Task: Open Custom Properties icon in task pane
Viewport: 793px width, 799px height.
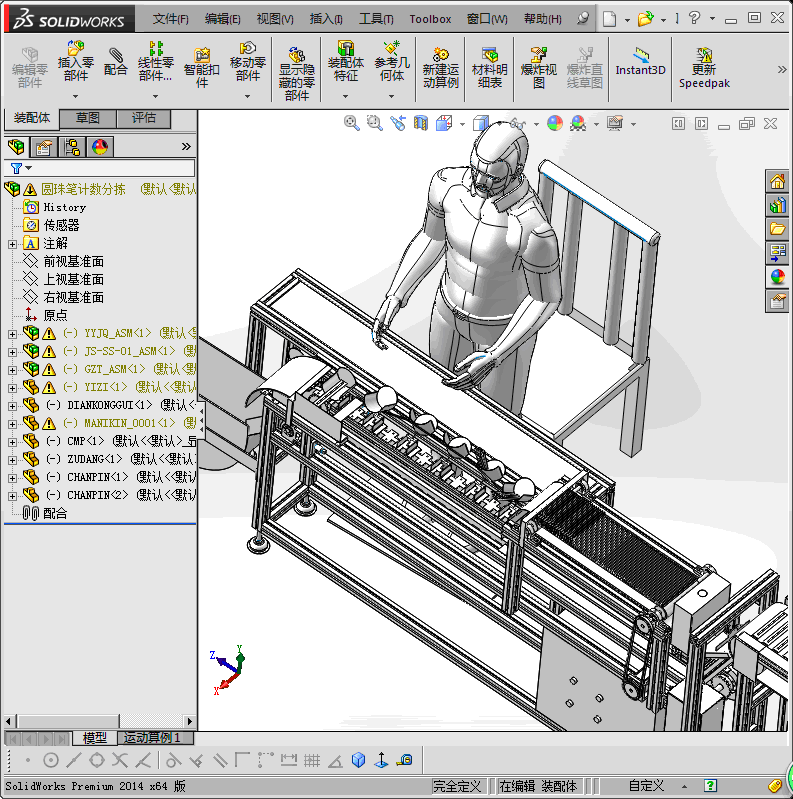Action: coord(777,301)
